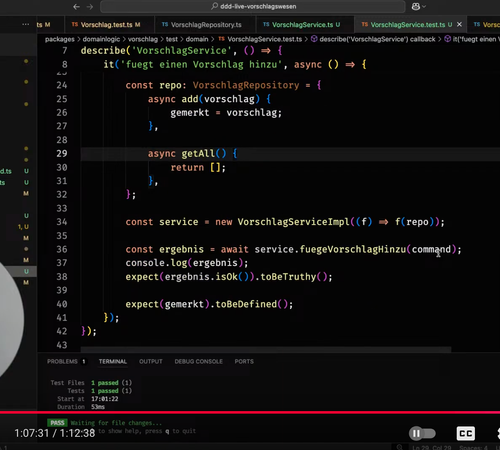500x450 pixels.
Task: Open the vorschlag breadcrumb
Action: [143, 39]
